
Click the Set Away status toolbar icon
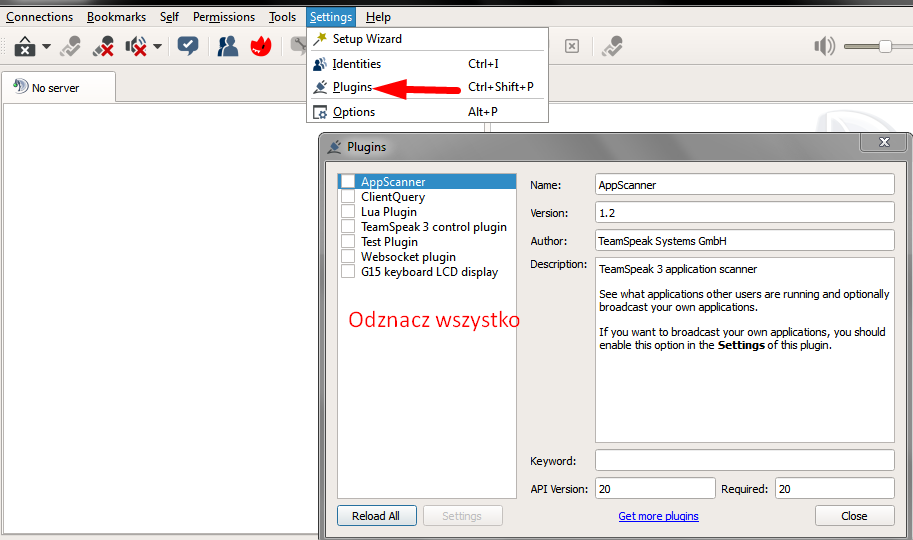[x=25, y=46]
